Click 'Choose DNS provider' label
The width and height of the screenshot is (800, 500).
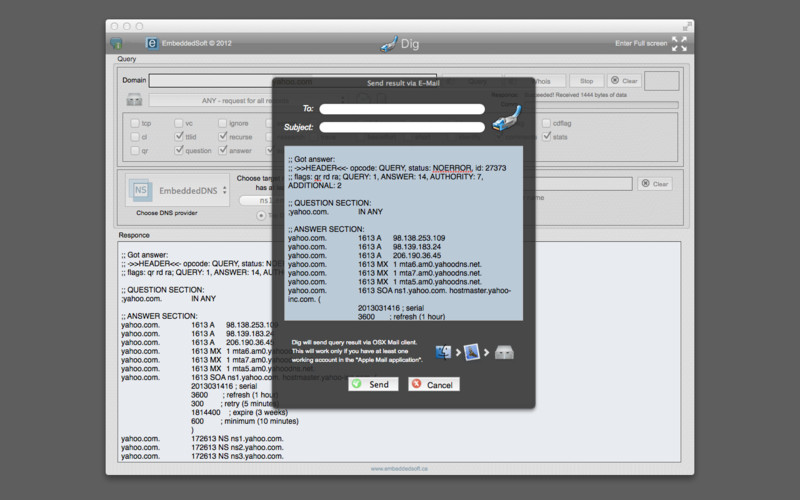tap(166, 213)
